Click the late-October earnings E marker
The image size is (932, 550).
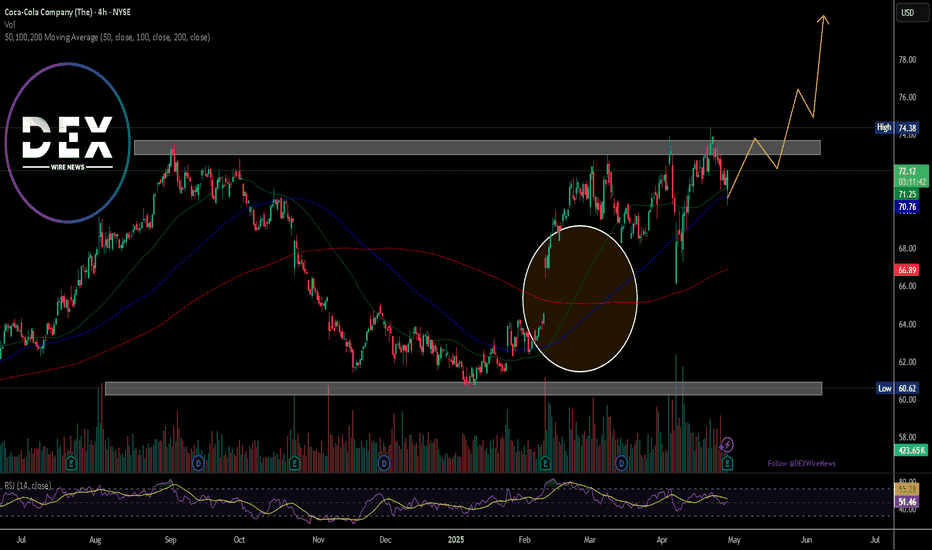(294, 463)
